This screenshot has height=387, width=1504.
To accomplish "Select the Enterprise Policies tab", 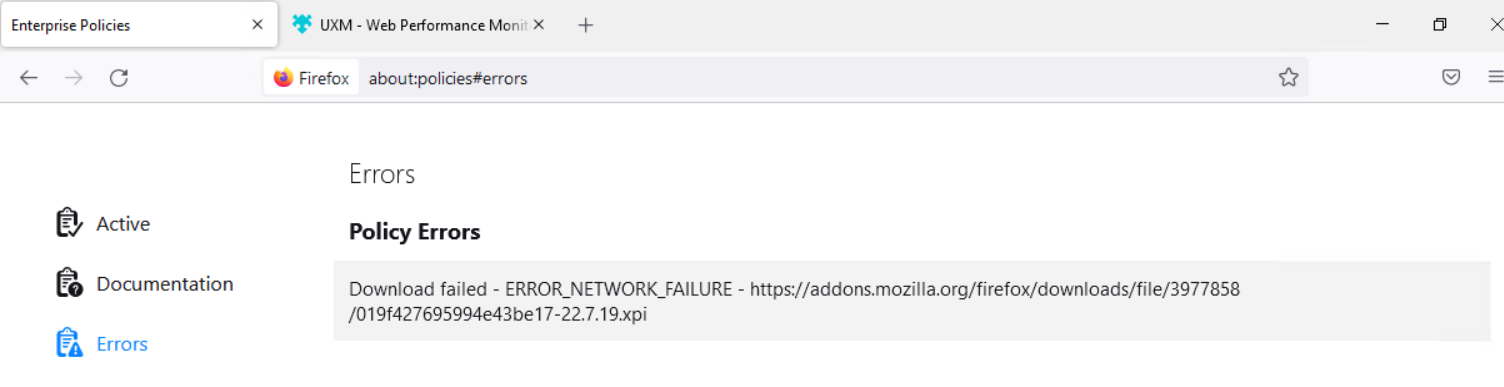I will tap(130, 25).
